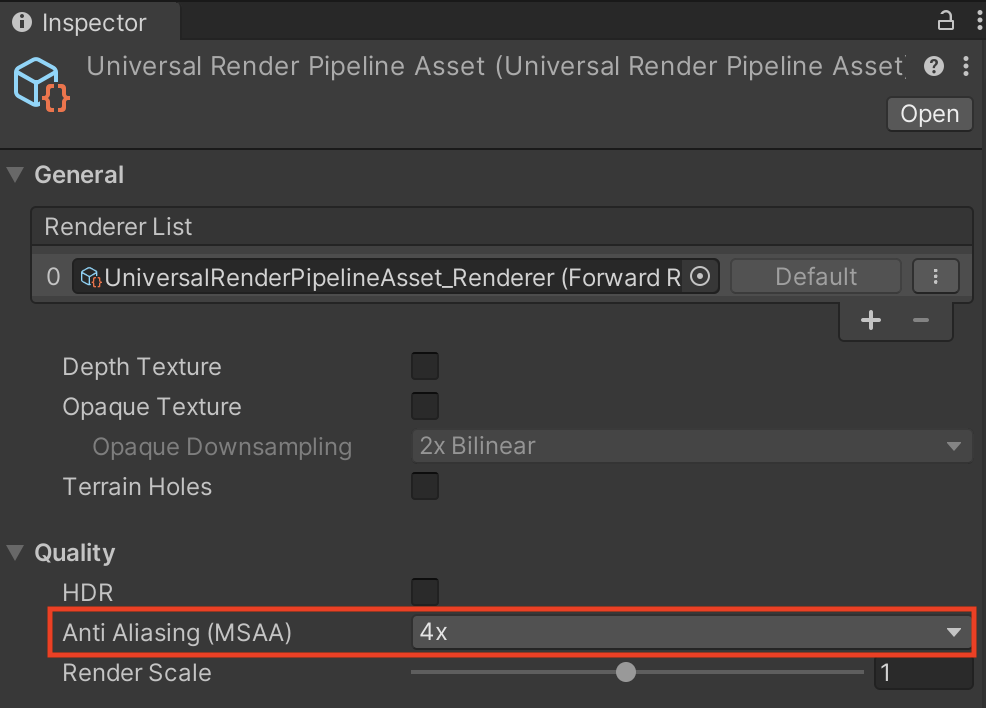Collapse the General section
The width and height of the screenshot is (986, 708).
pos(15,175)
